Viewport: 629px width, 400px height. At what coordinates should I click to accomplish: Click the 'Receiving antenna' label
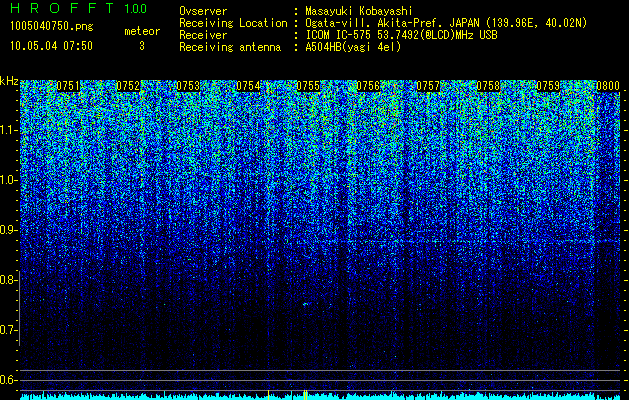click(x=230, y=47)
